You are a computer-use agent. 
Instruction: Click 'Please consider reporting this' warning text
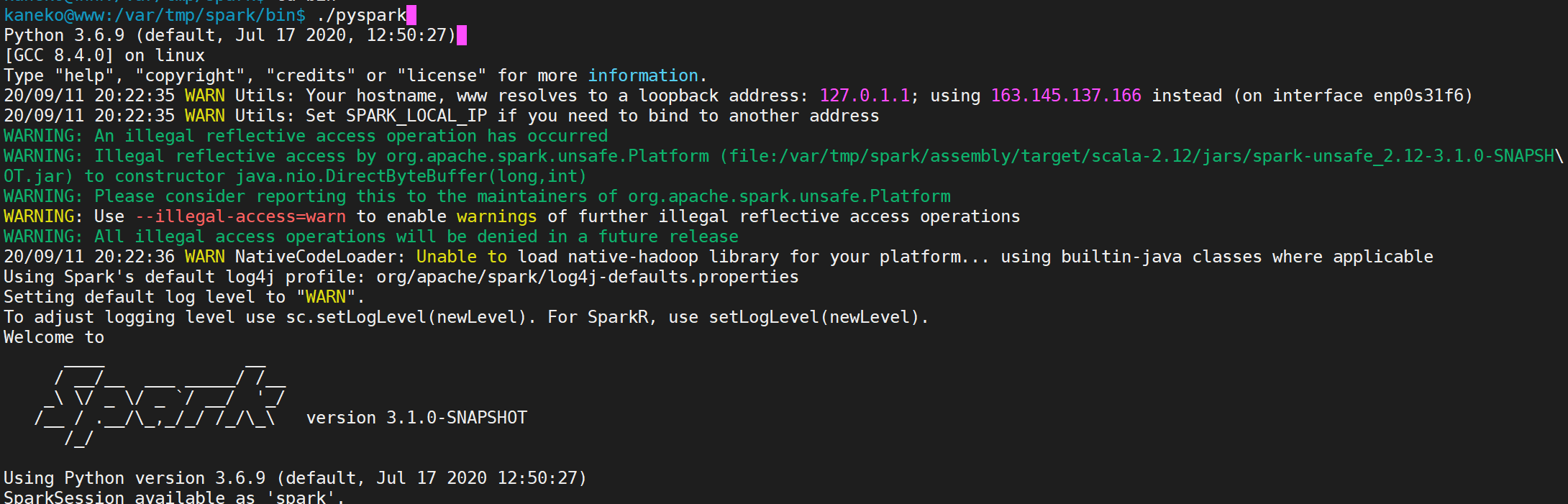(245, 196)
